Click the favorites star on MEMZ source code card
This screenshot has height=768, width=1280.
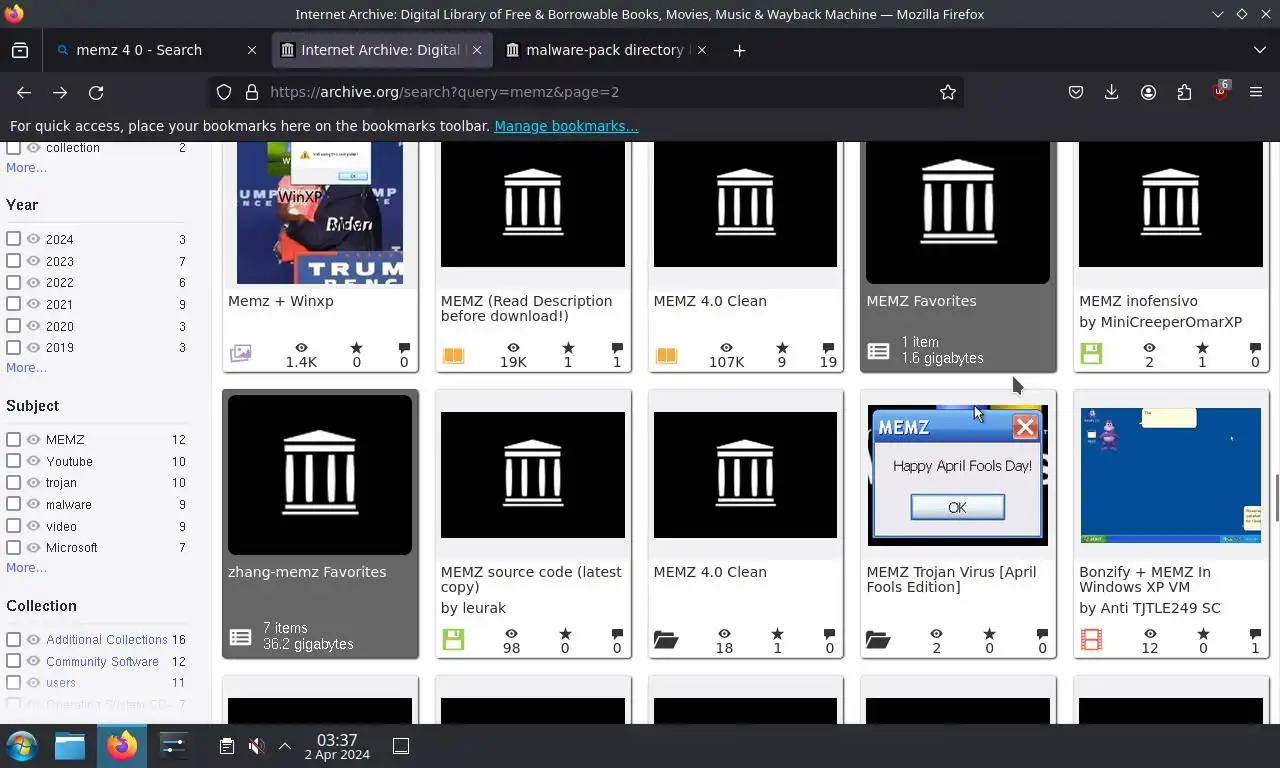[x=565, y=634]
